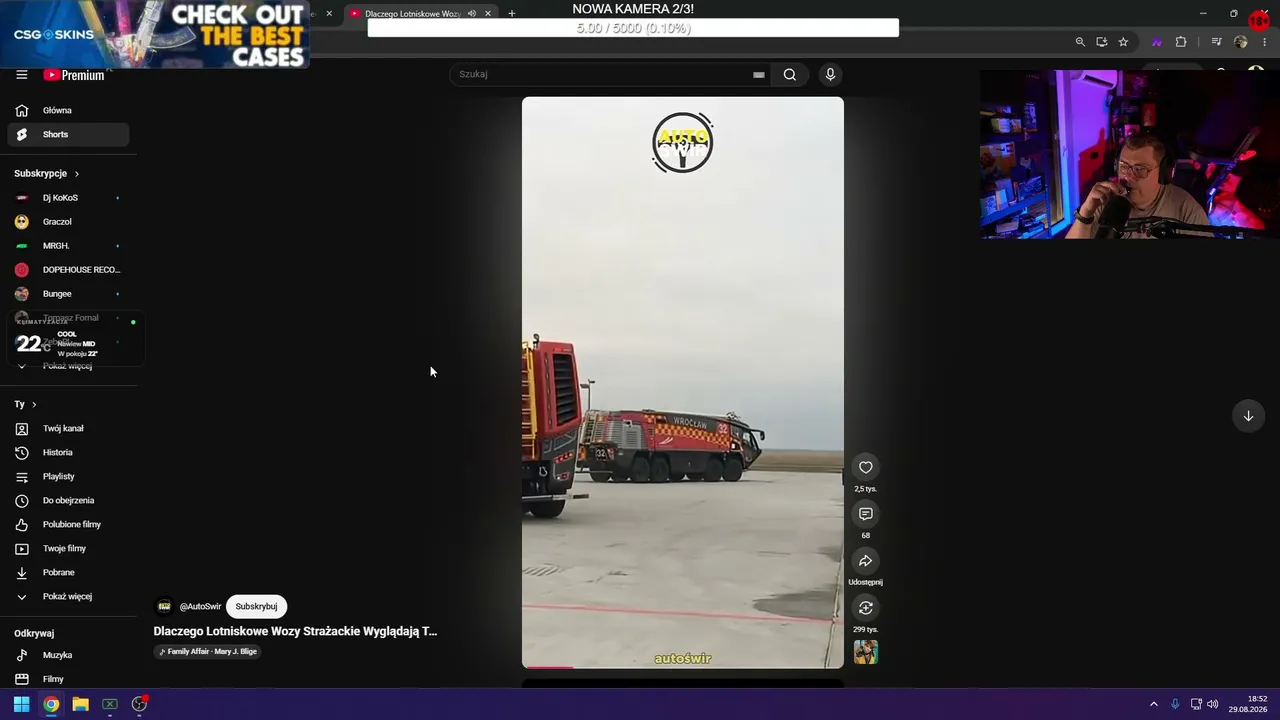Expand Pokaż więcej under Pobrane

(x=68, y=596)
